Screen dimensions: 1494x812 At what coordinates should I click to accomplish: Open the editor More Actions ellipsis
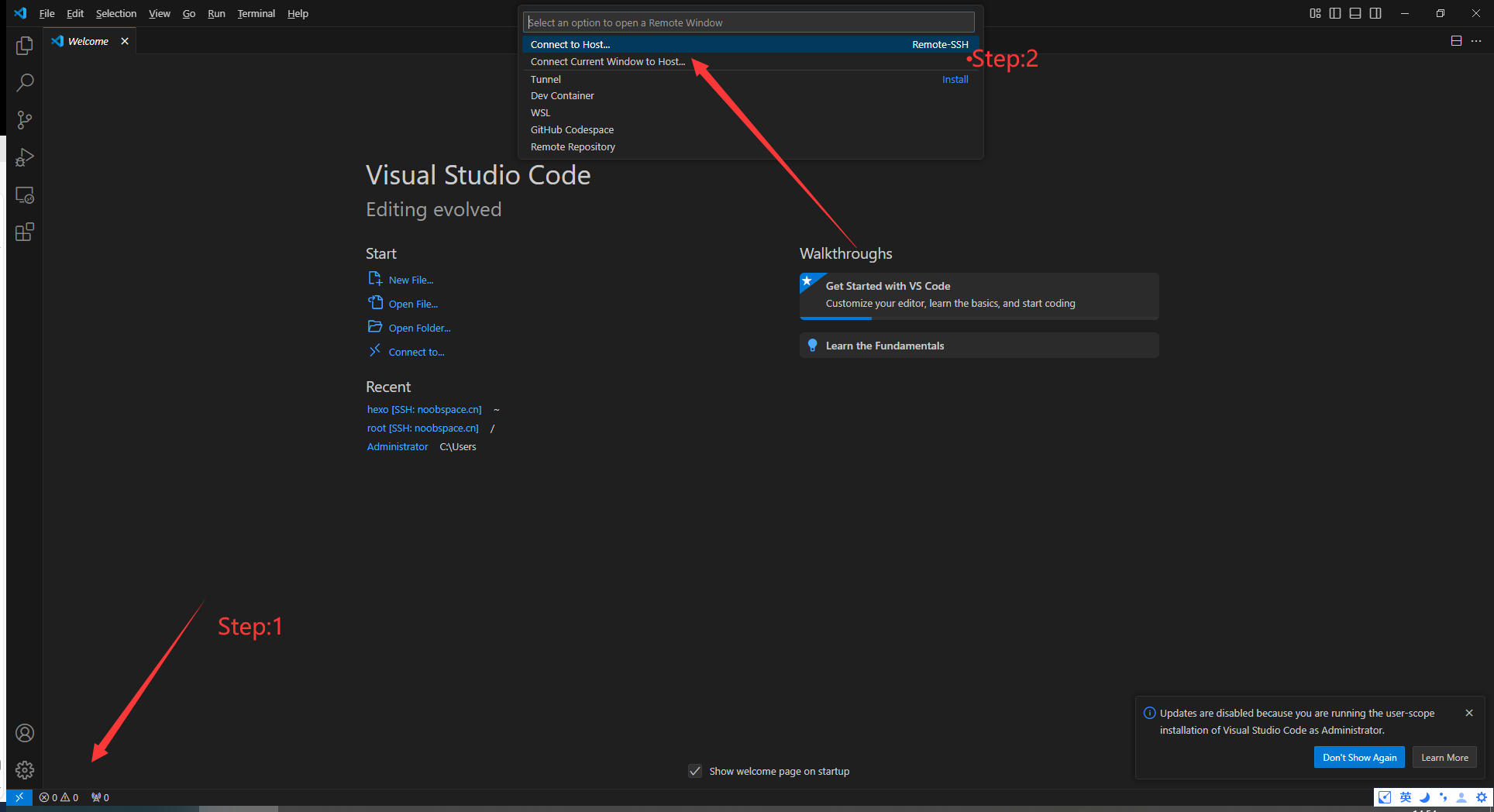(x=1476, y=41)
